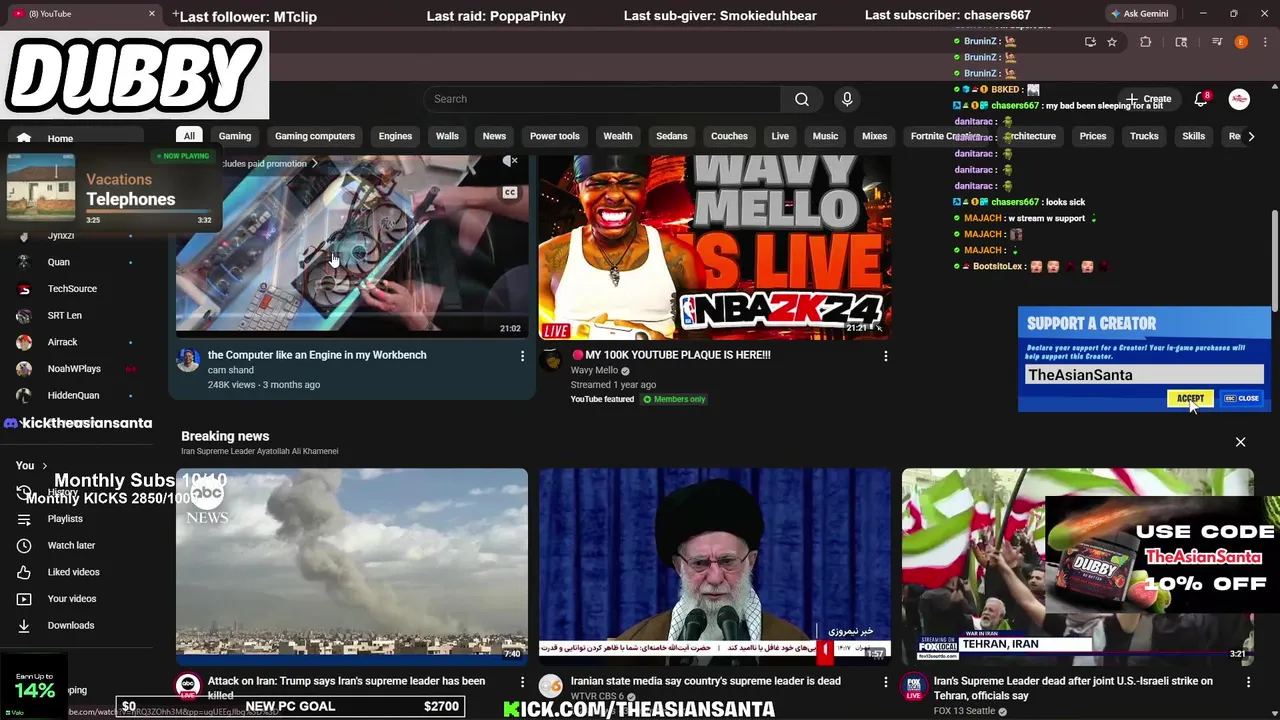
Task: Select the Prices filter chip
Action: click(x=1093, y=136)
